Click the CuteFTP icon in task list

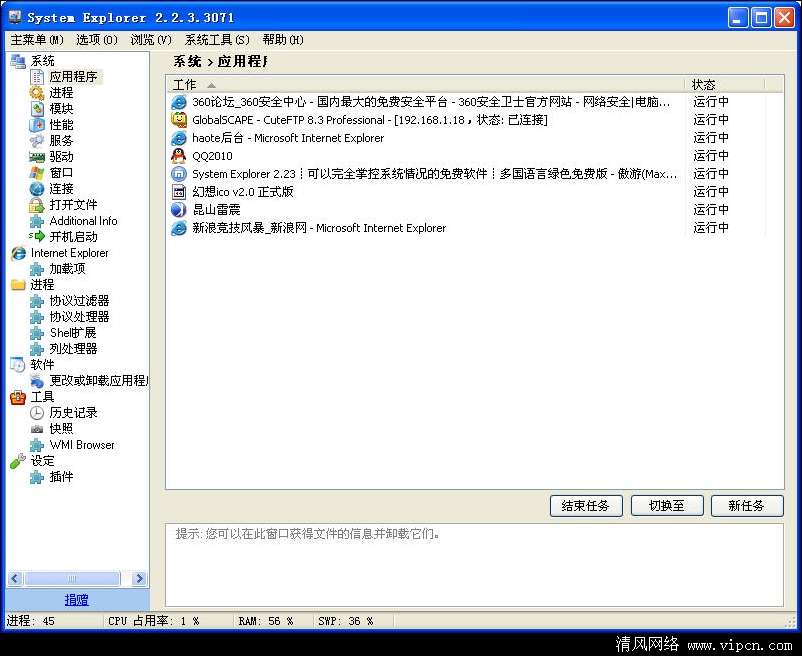pyautogui.click(x=179, y=120)
